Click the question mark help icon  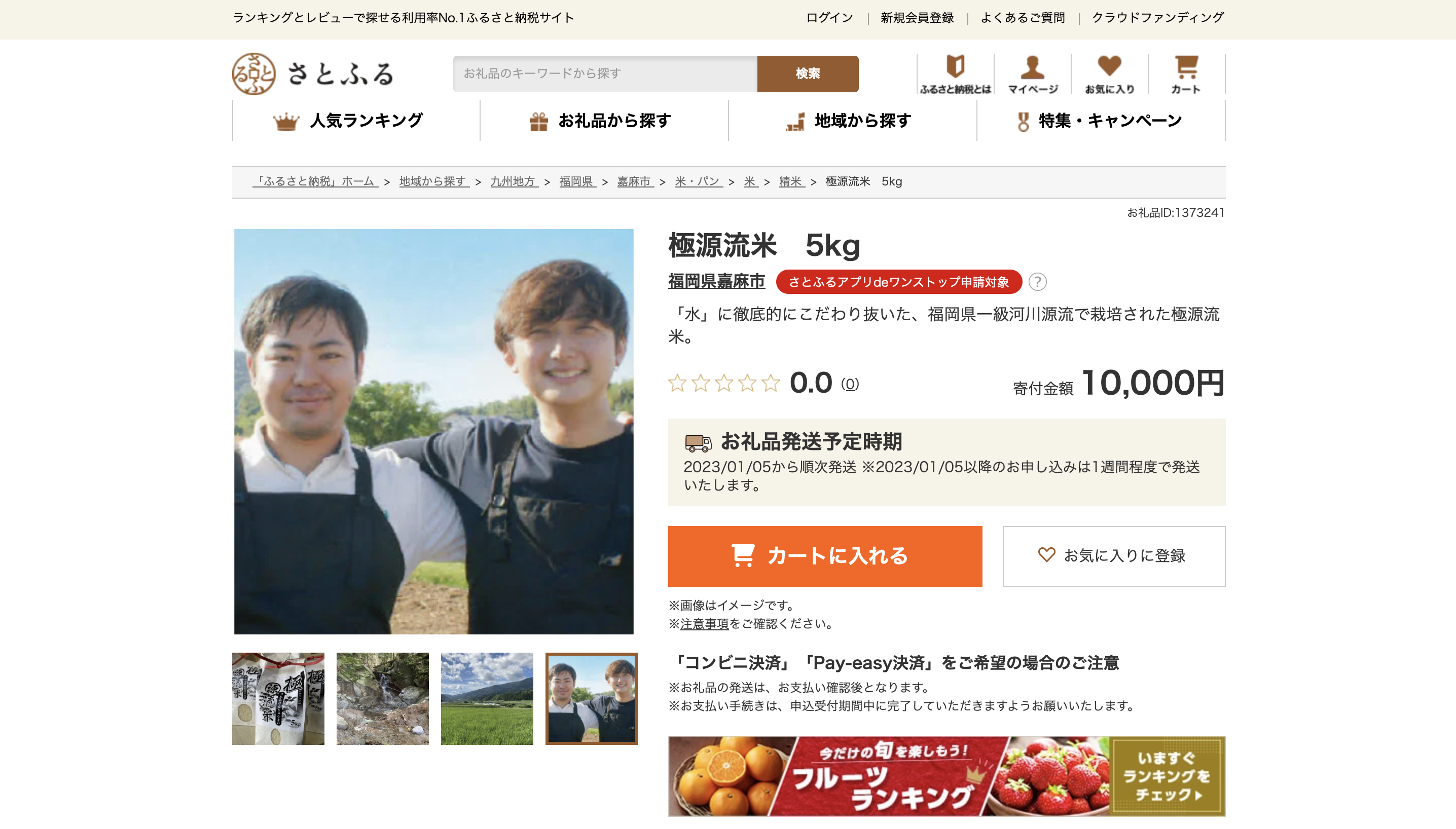click(1037, 282)
